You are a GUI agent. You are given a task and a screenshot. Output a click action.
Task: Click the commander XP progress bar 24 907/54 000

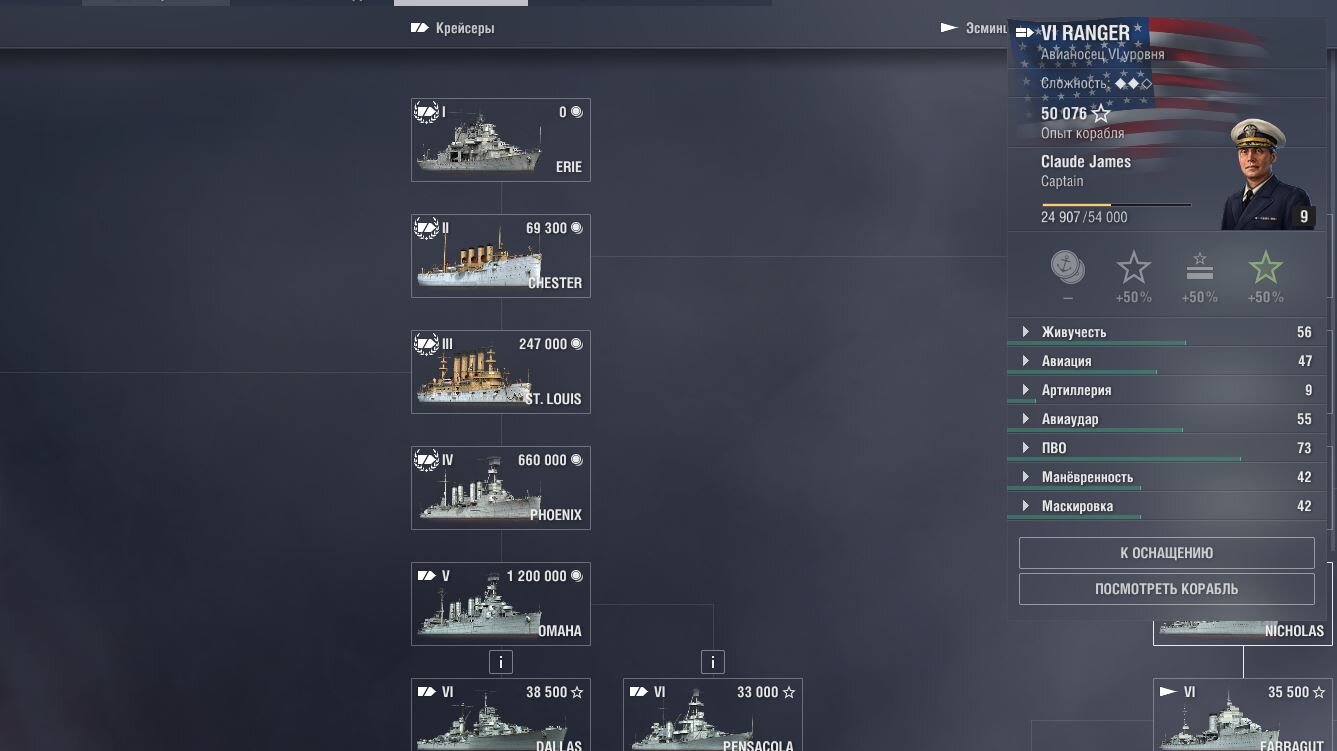pos(1116,204)
